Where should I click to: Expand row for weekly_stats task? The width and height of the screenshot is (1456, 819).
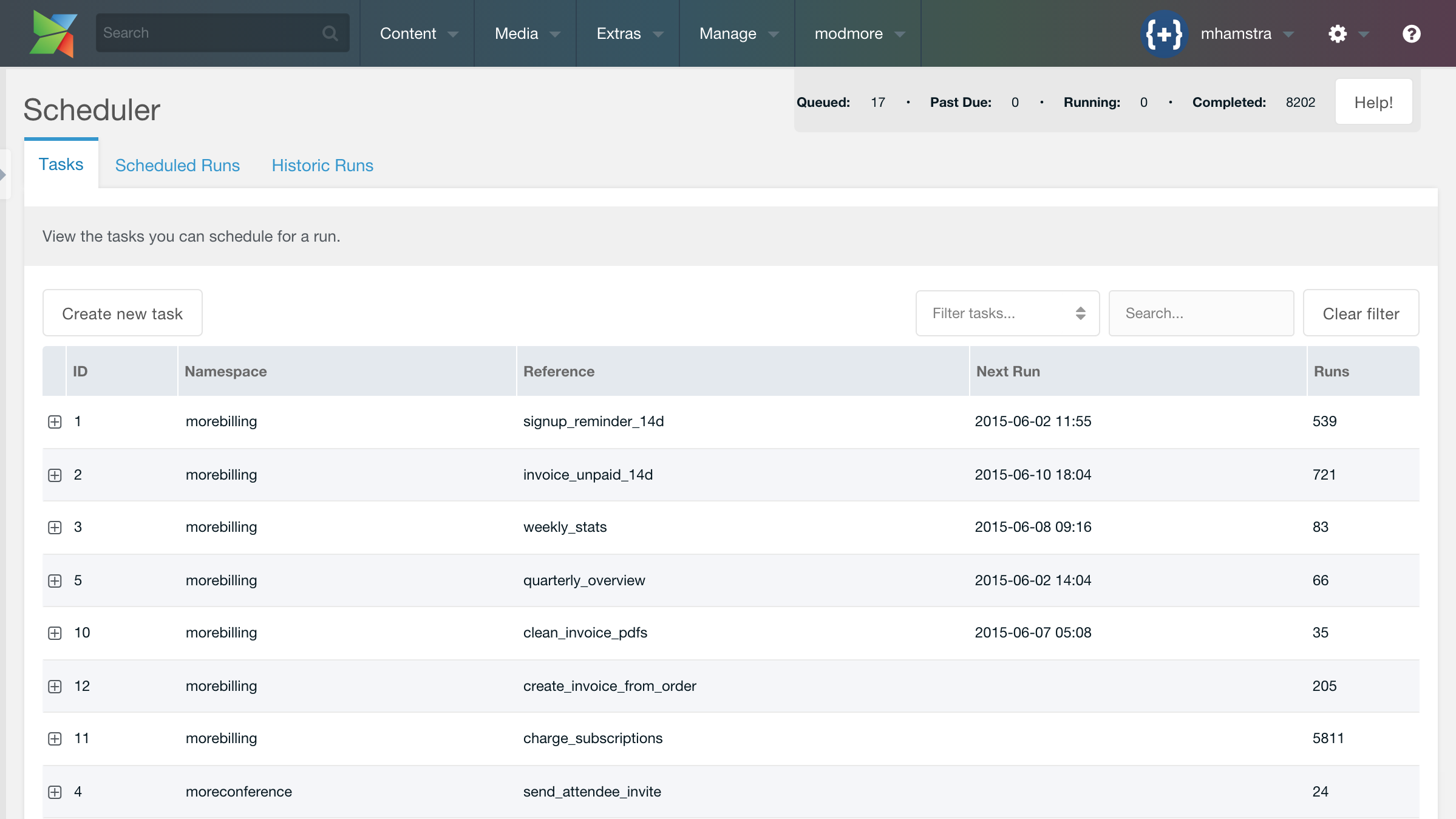(x=55, y=527)
